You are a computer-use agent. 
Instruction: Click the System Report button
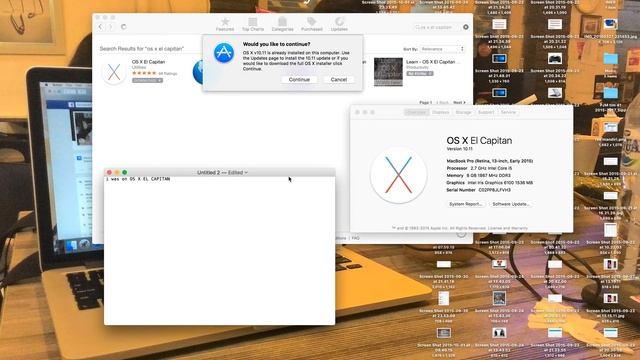[465, 204]
